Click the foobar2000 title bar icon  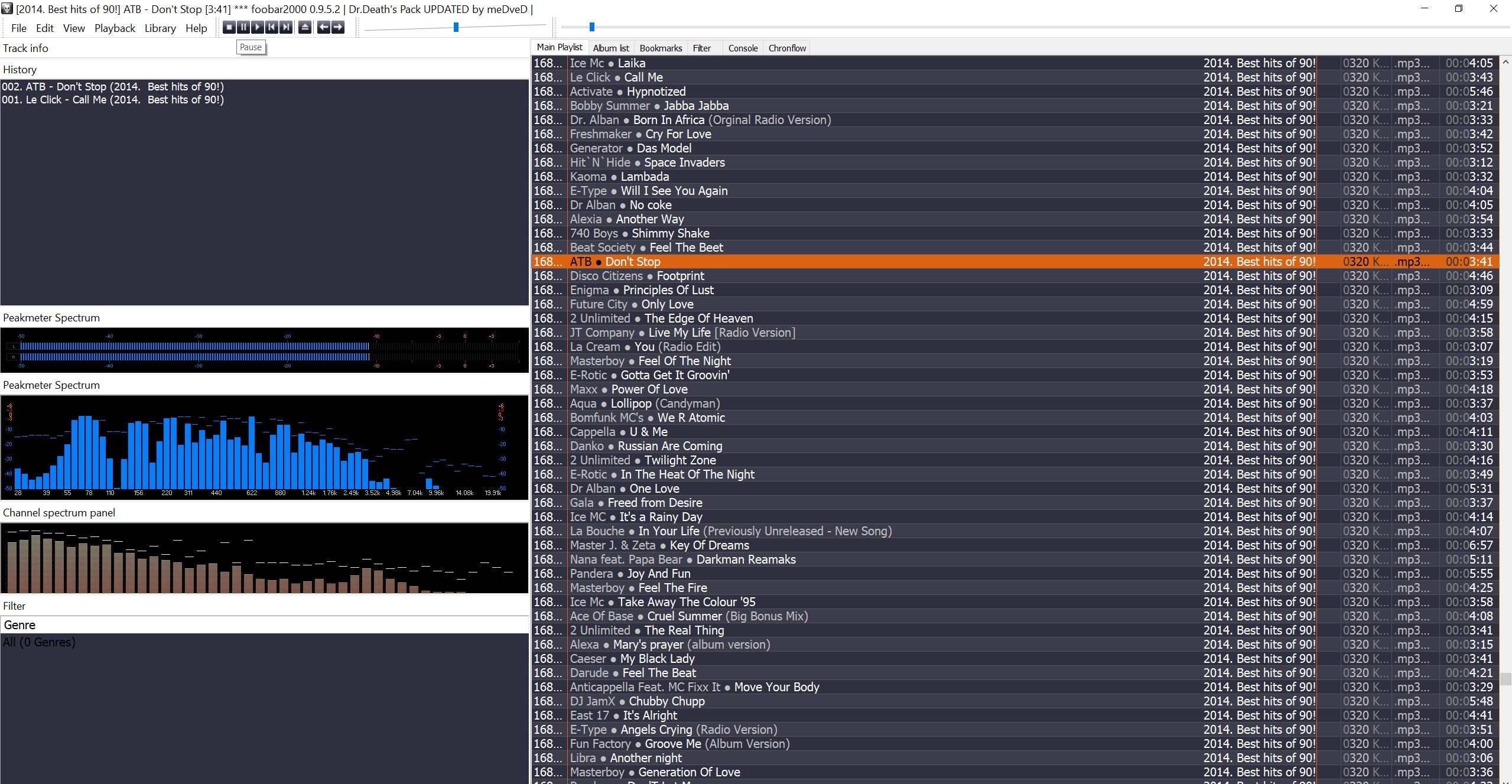[7, 9]
